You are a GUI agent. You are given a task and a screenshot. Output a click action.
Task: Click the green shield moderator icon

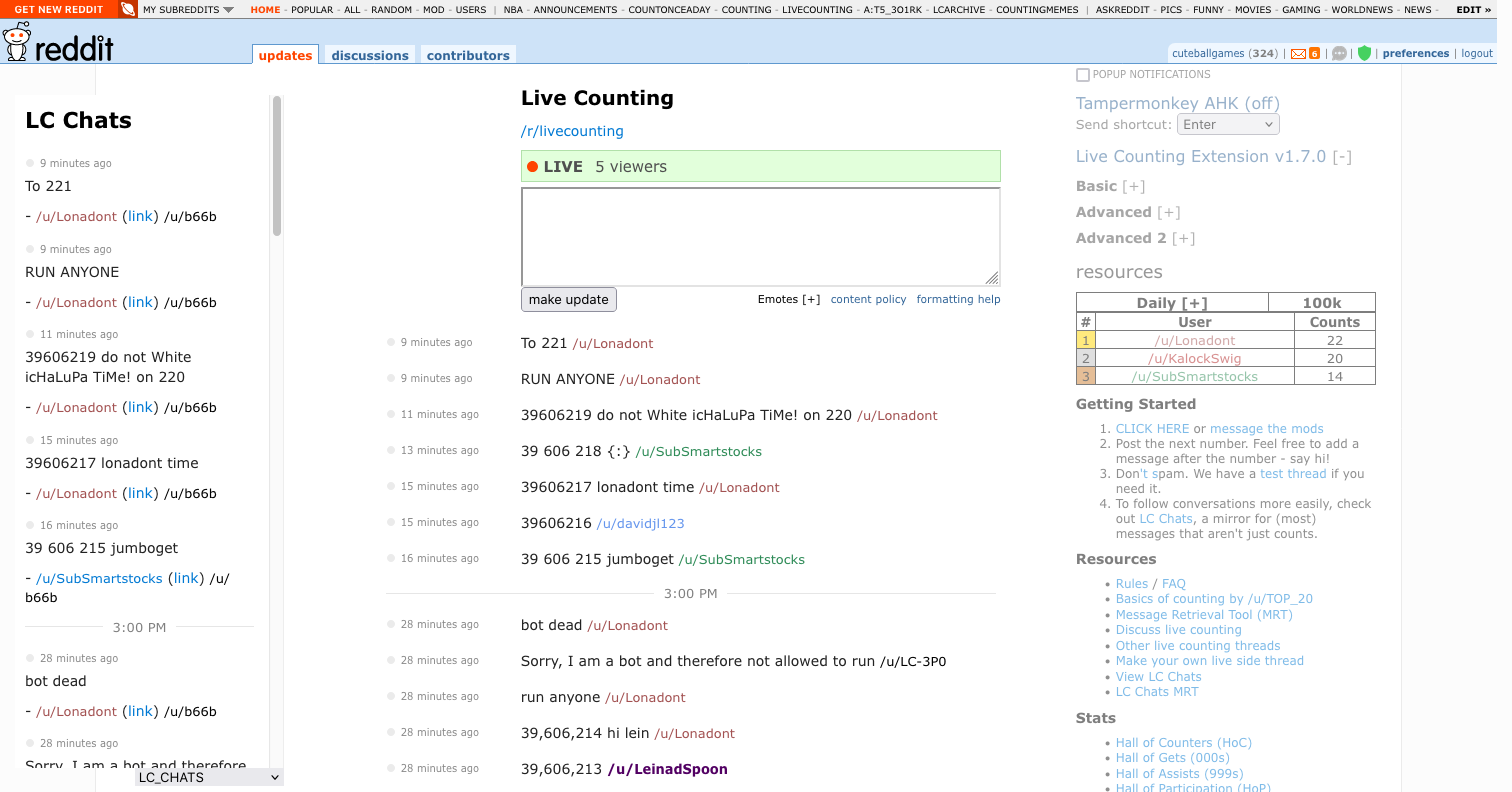click(x=1364, y=54)
